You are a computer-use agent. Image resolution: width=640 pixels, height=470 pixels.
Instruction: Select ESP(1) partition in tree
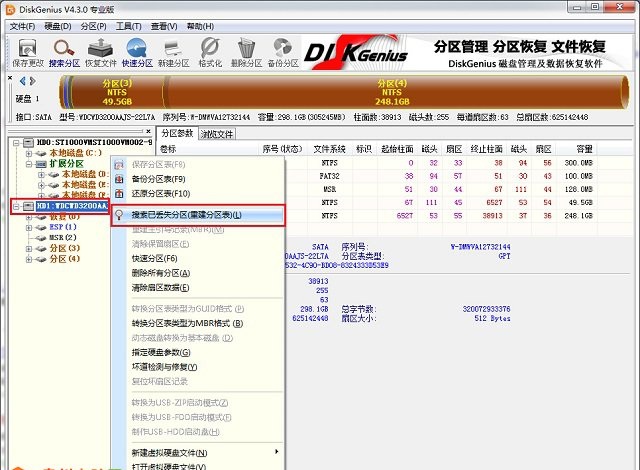click(x=63, y=227)
